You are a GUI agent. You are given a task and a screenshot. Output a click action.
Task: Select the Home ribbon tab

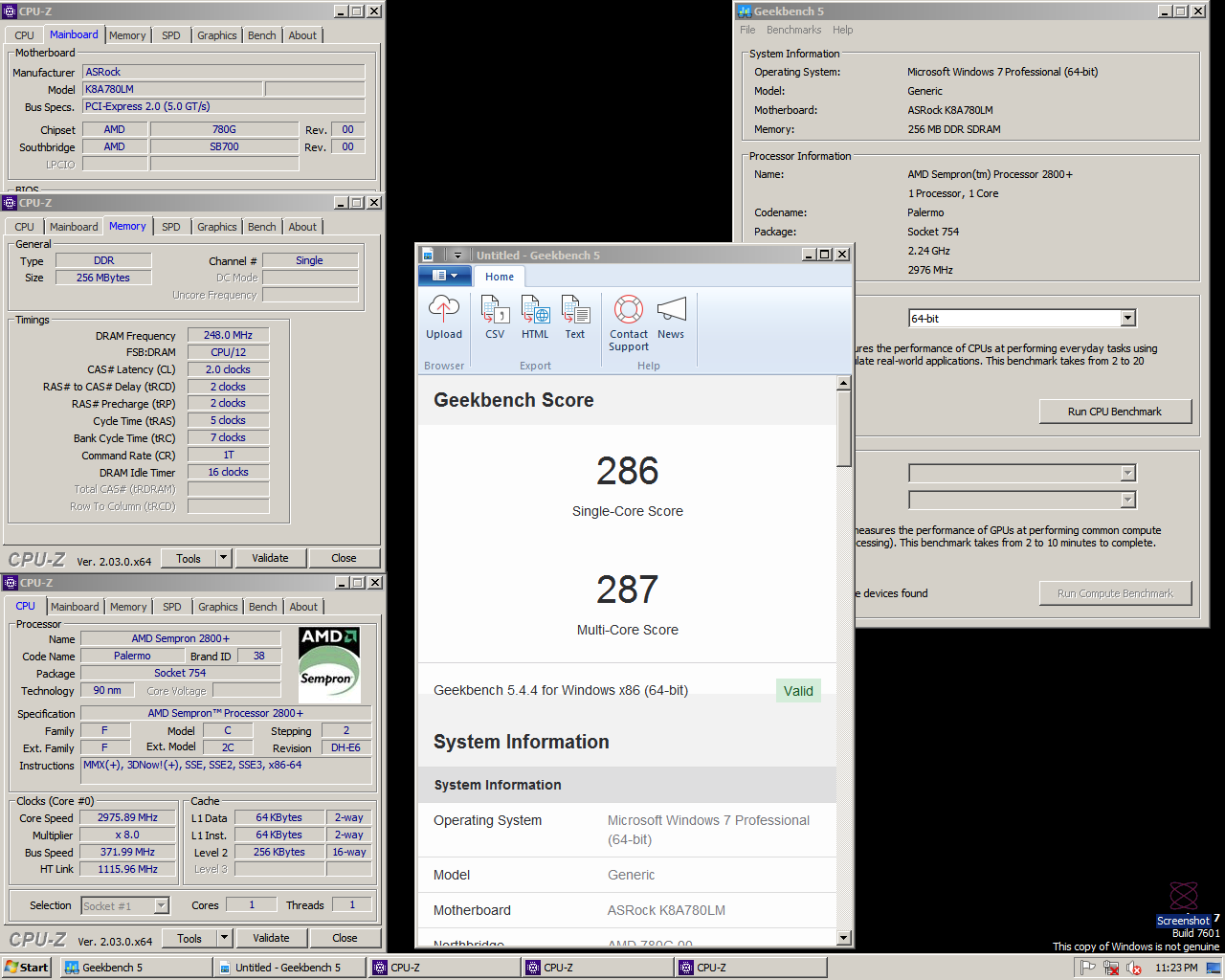click(500, 277)
